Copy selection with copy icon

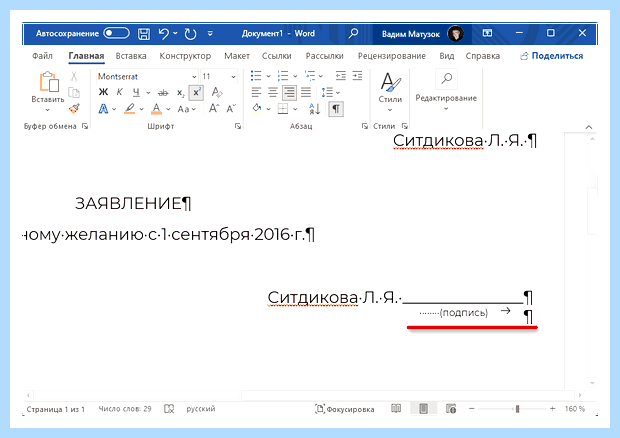(74, 93)
